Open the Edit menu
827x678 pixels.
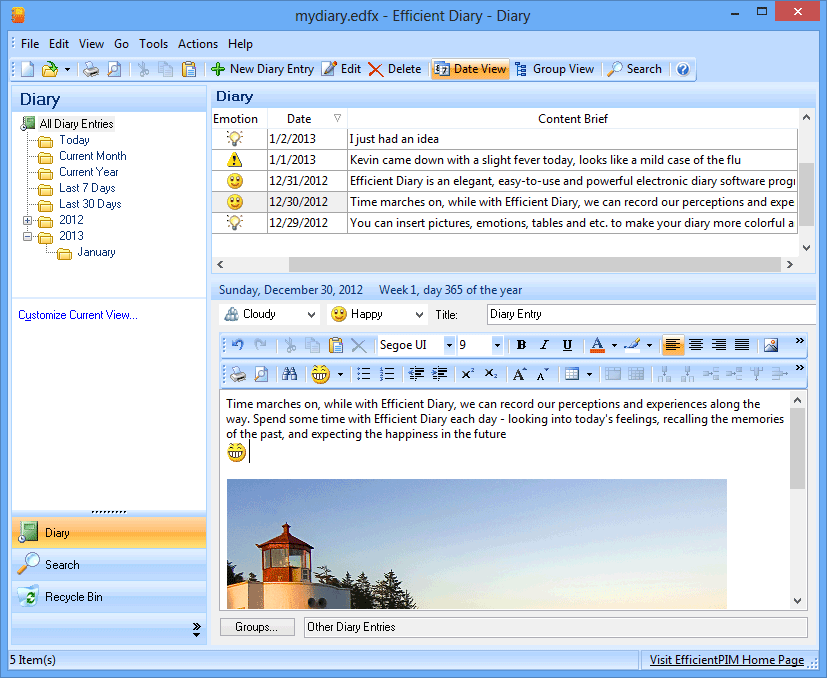(x=59, y=44)
